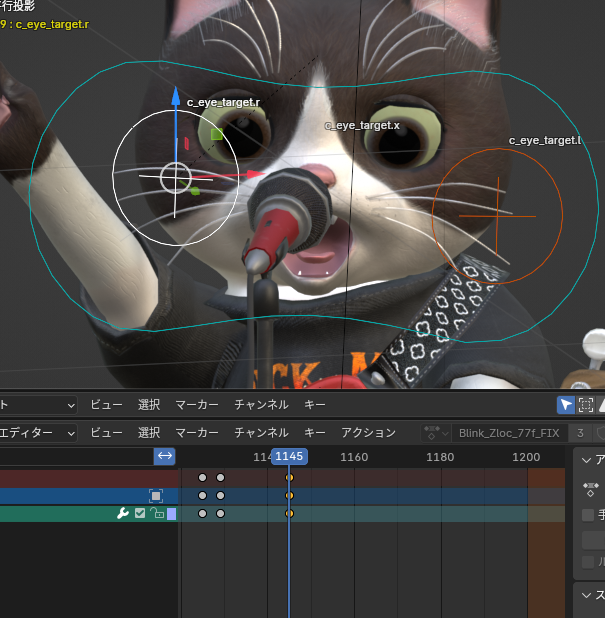Viewport: 605px width, 618px height.
Task: Toggle the lock icon on green channel
Action: pyautogui.click(x=157, y=513)
